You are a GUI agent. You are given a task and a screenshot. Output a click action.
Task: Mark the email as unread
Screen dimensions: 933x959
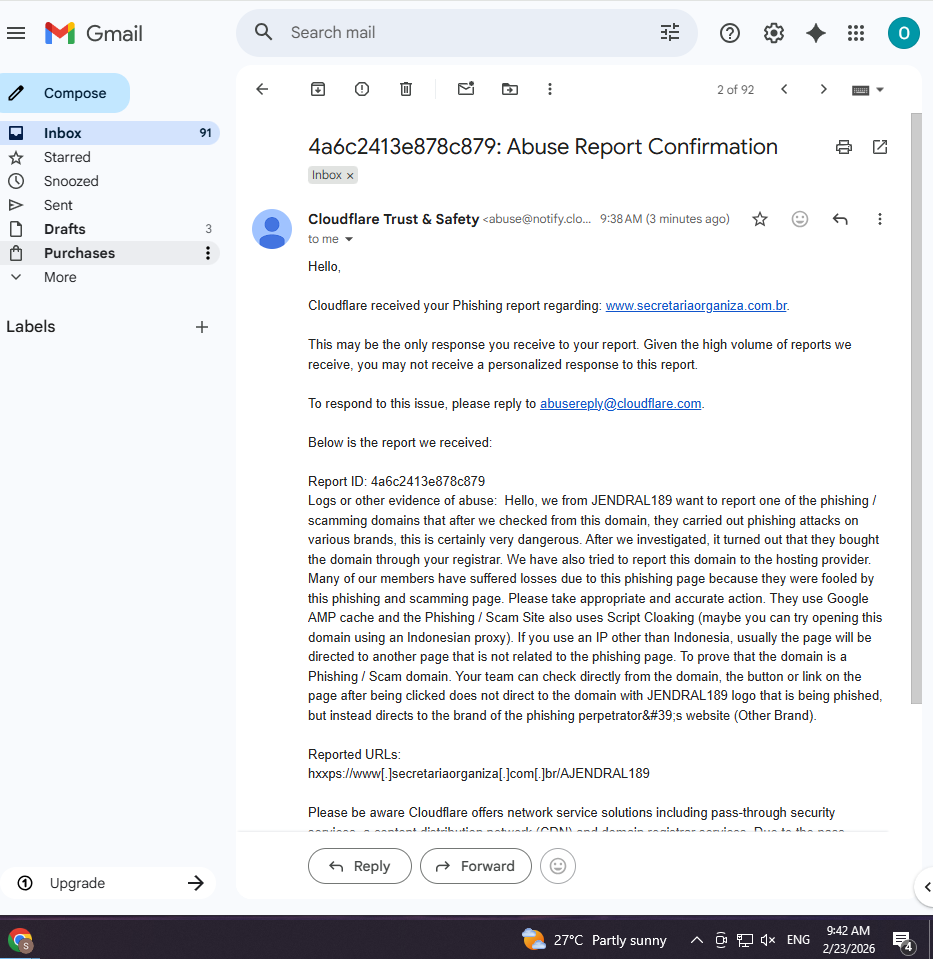pos(466,89)
